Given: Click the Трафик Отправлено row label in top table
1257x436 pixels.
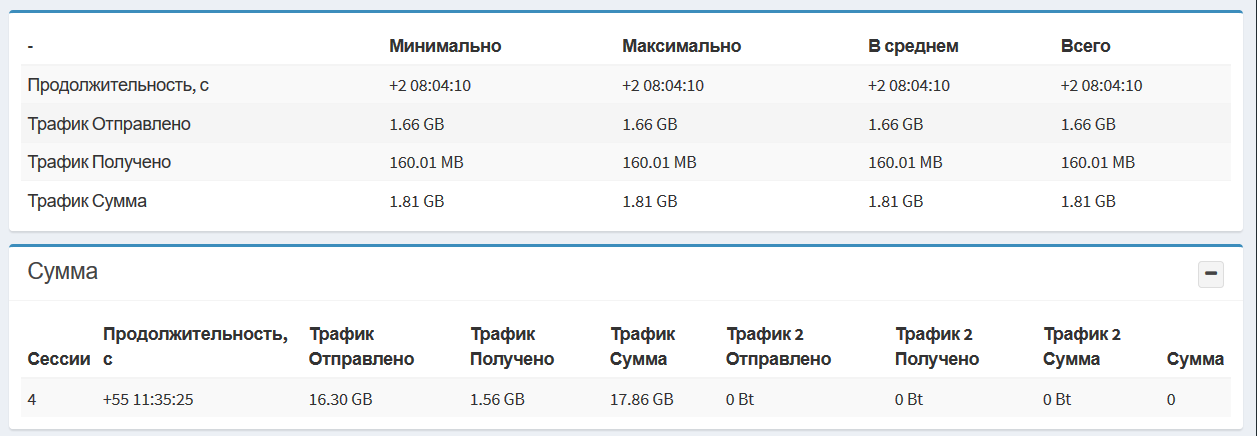Looking at the screenshot, I should 109,124.
